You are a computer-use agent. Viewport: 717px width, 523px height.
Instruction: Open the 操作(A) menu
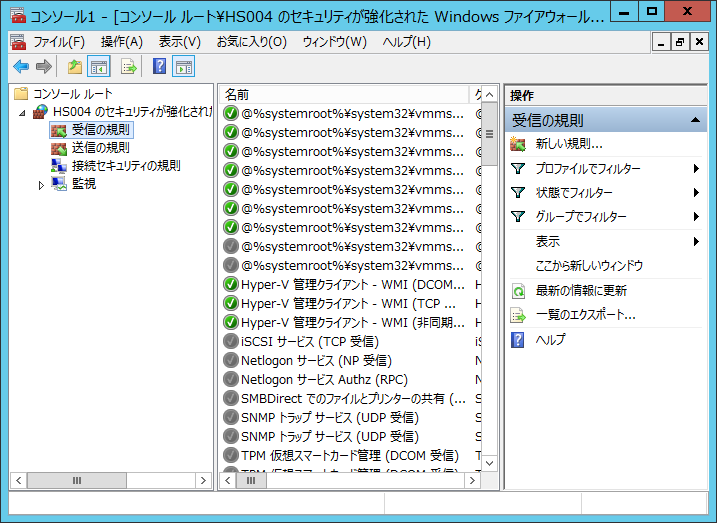coord(122,42)
